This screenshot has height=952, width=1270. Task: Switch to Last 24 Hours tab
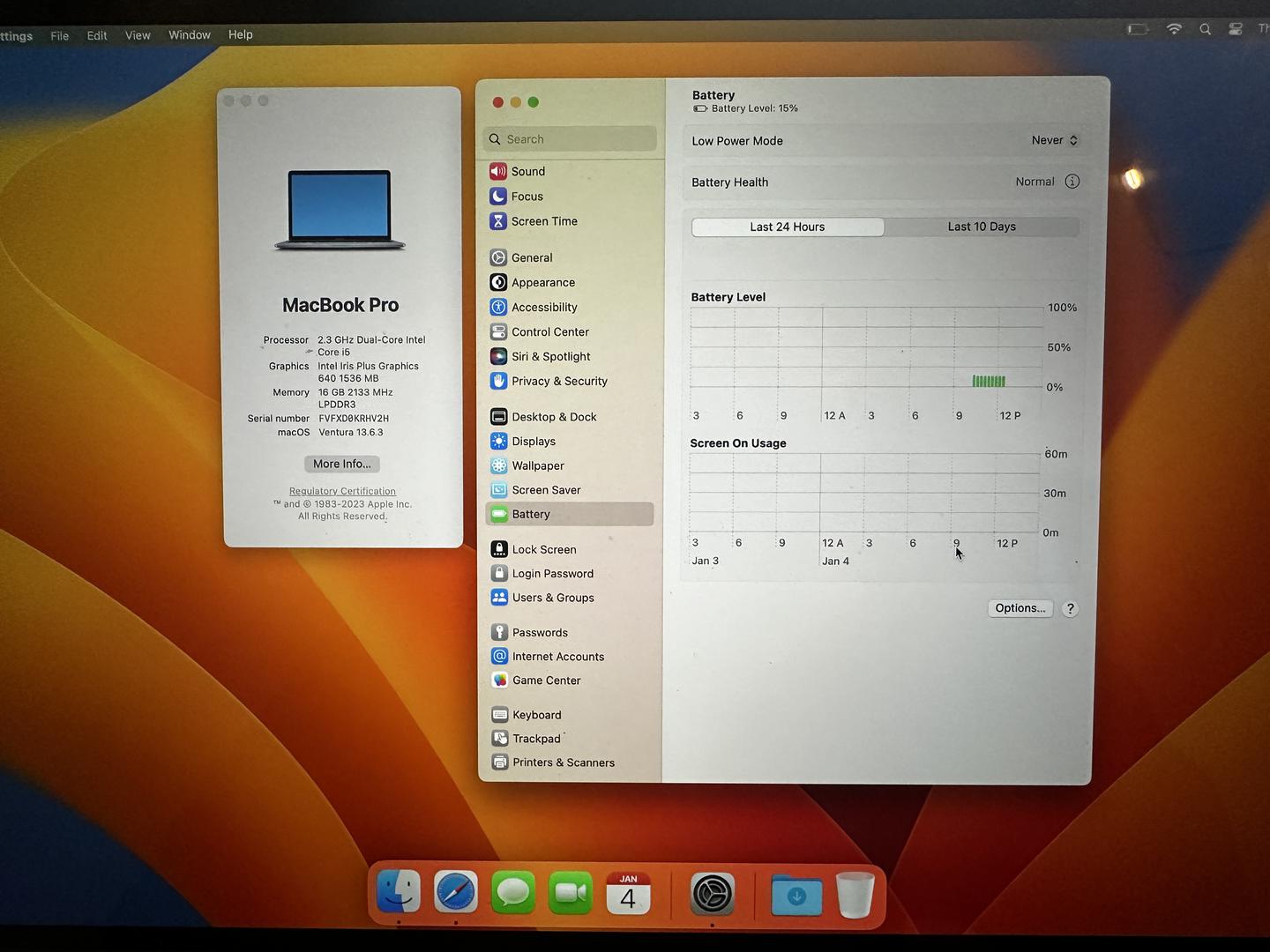[x=788, y=227]
